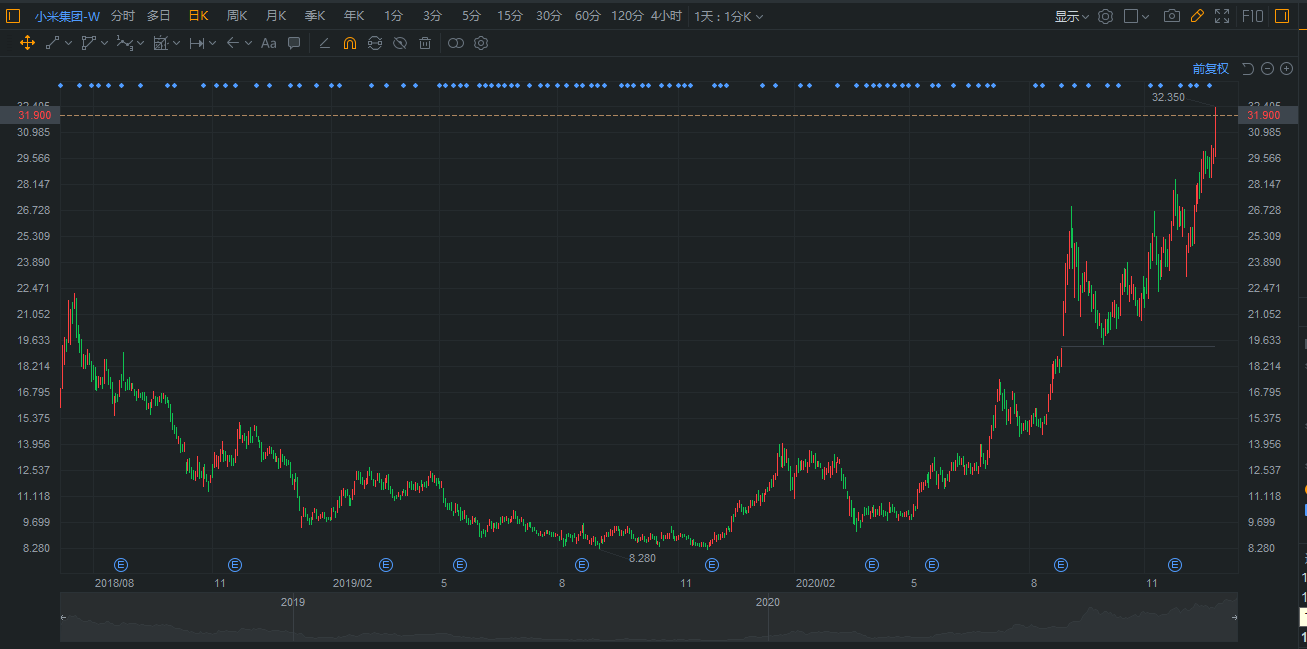1307x649 pixels.
Task: Open F10 company info
Action: (1252, 16)
